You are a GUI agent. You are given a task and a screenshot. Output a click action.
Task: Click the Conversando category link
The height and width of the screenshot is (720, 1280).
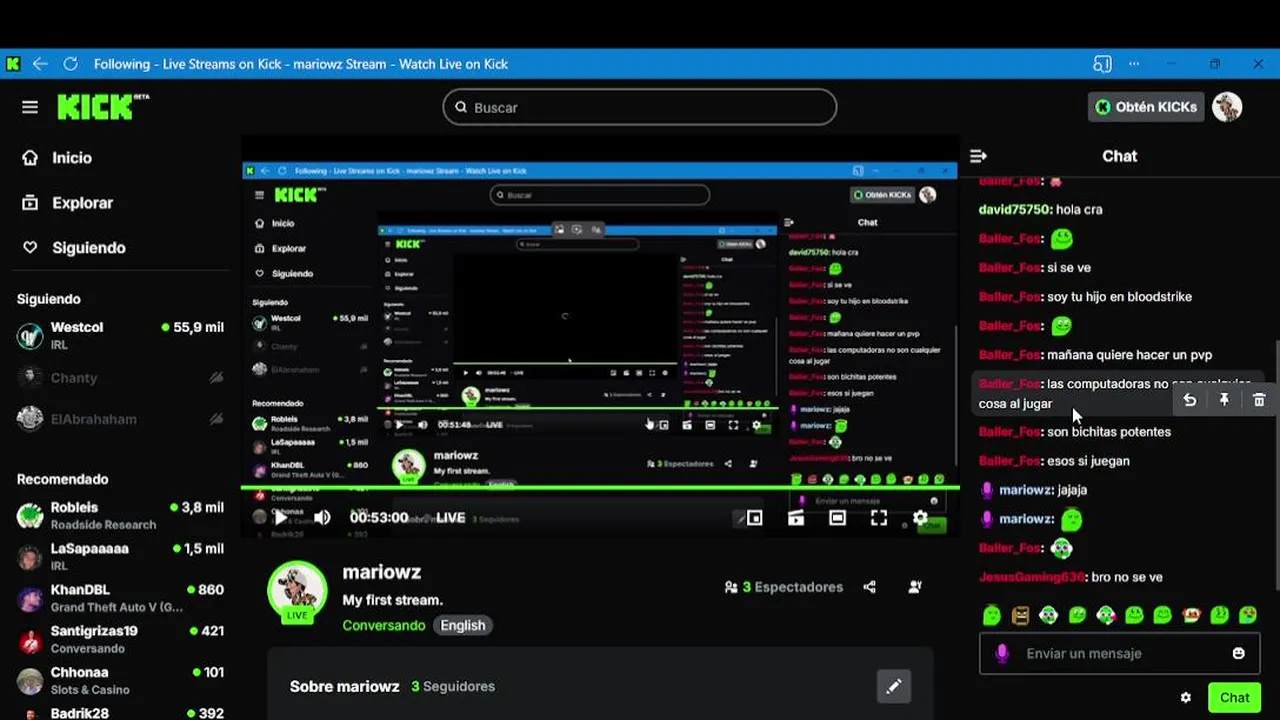pos(384,625)
